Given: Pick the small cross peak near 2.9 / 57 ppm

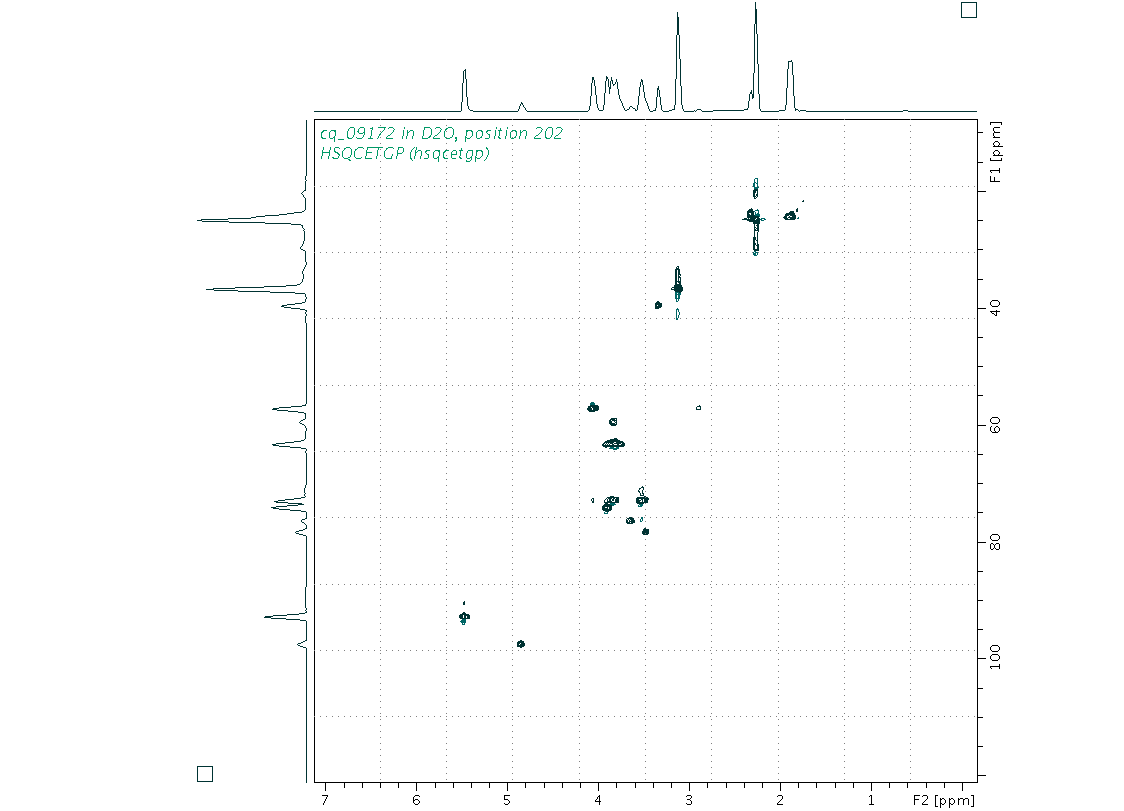Looking at the screenshot, I should [699, 408].
